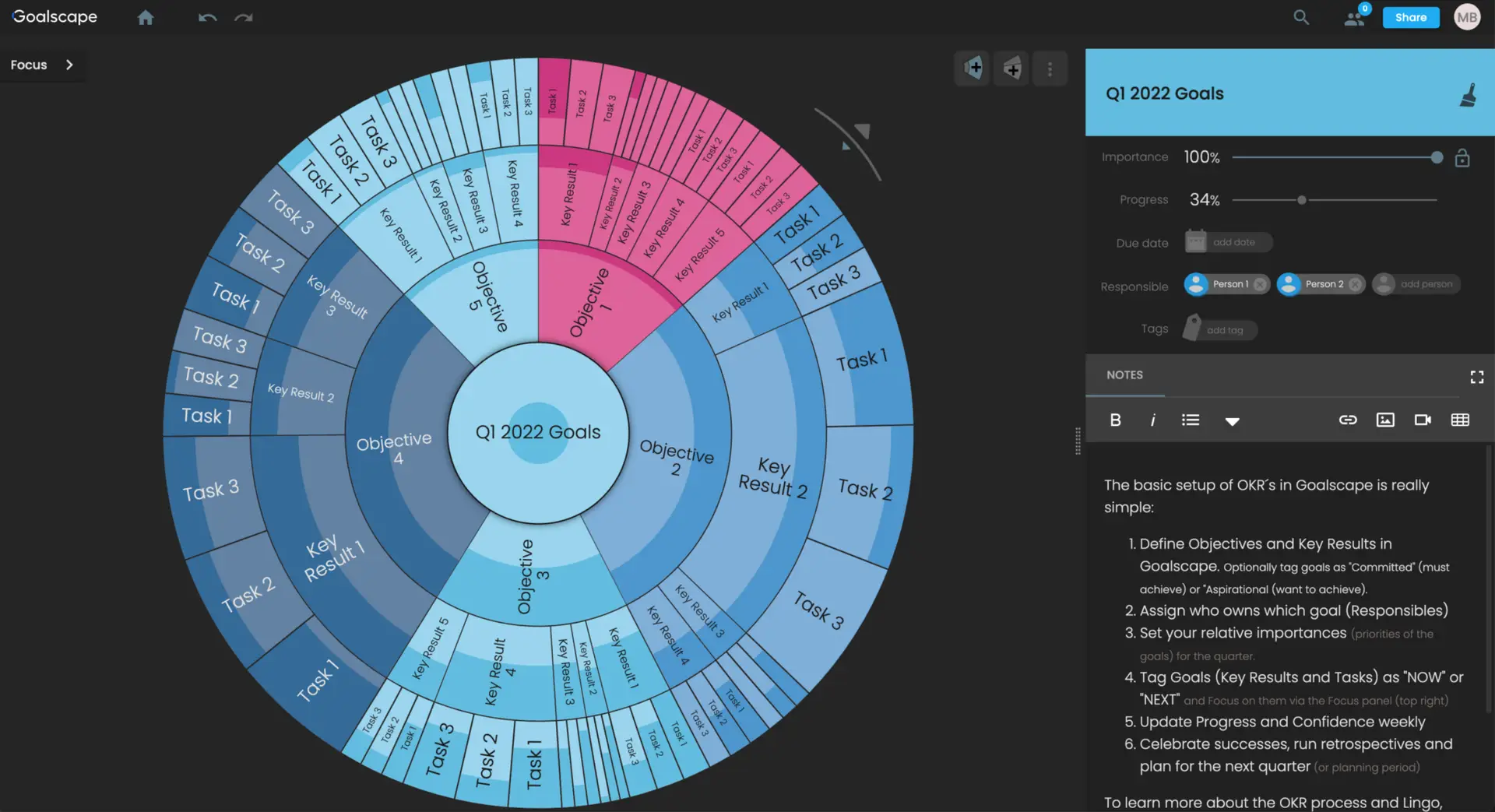1495x812 pixels.
Task: Insert a table into notes
Action: click(x=1460, y=420)
